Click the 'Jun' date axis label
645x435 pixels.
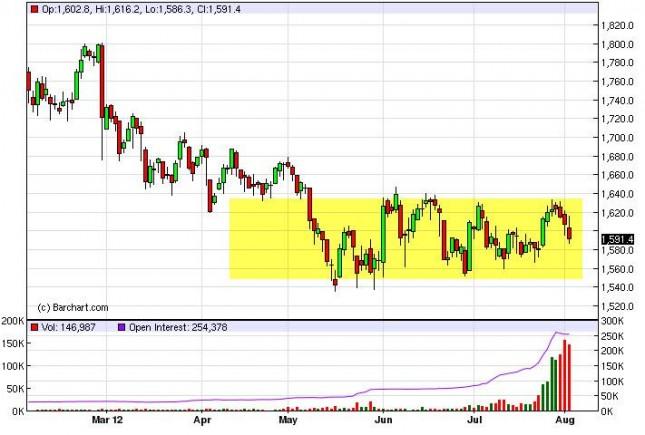(383, 420)
